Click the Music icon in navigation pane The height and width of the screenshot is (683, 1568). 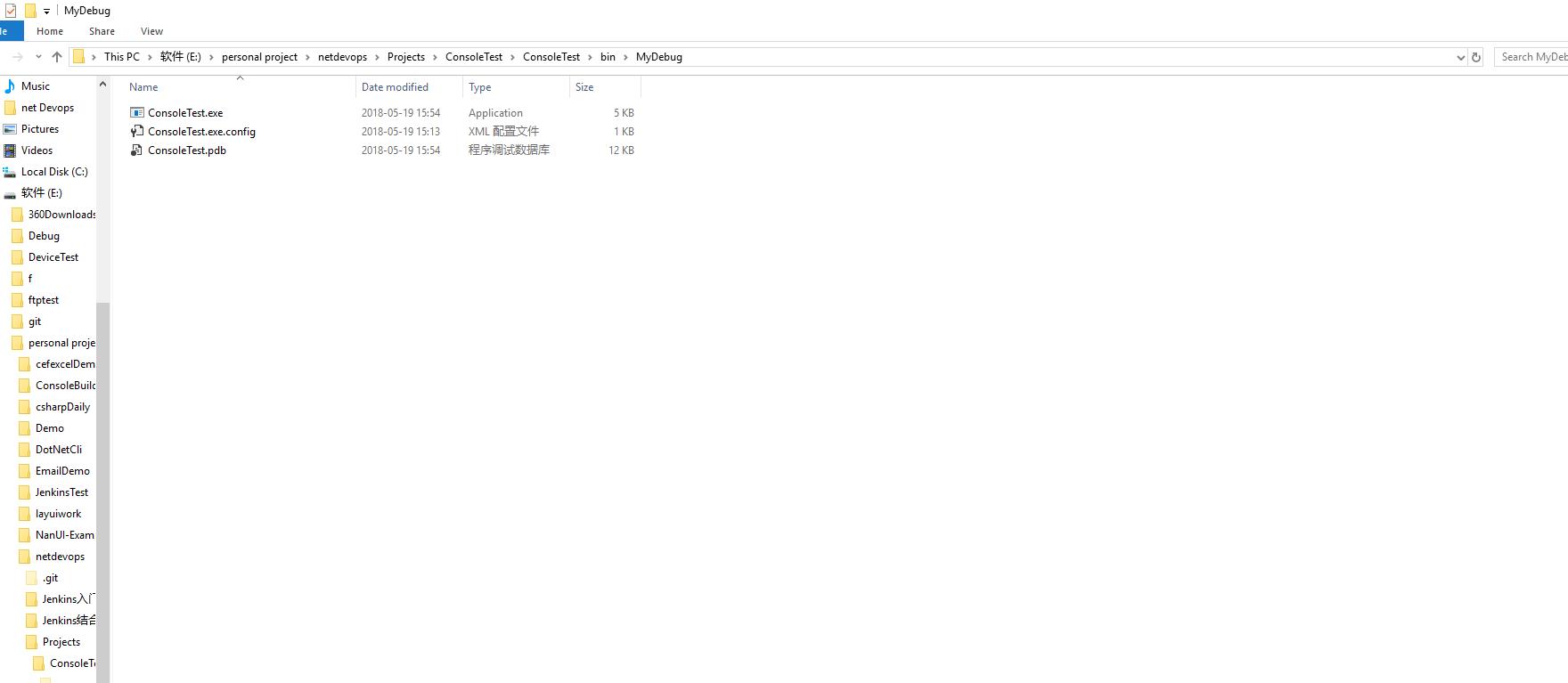pyautogui.click(x=10, y=86)
